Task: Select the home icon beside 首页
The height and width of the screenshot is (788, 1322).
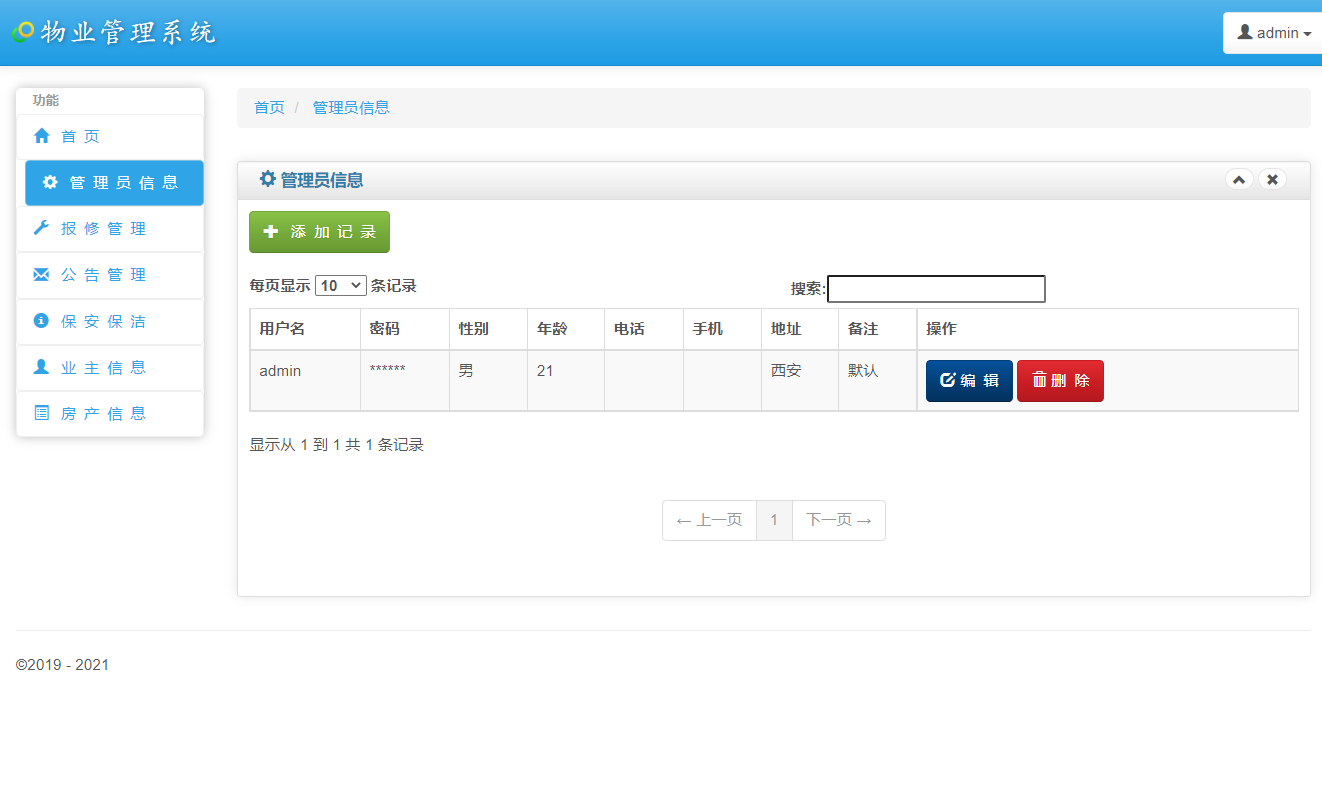Action: point(40,136)
